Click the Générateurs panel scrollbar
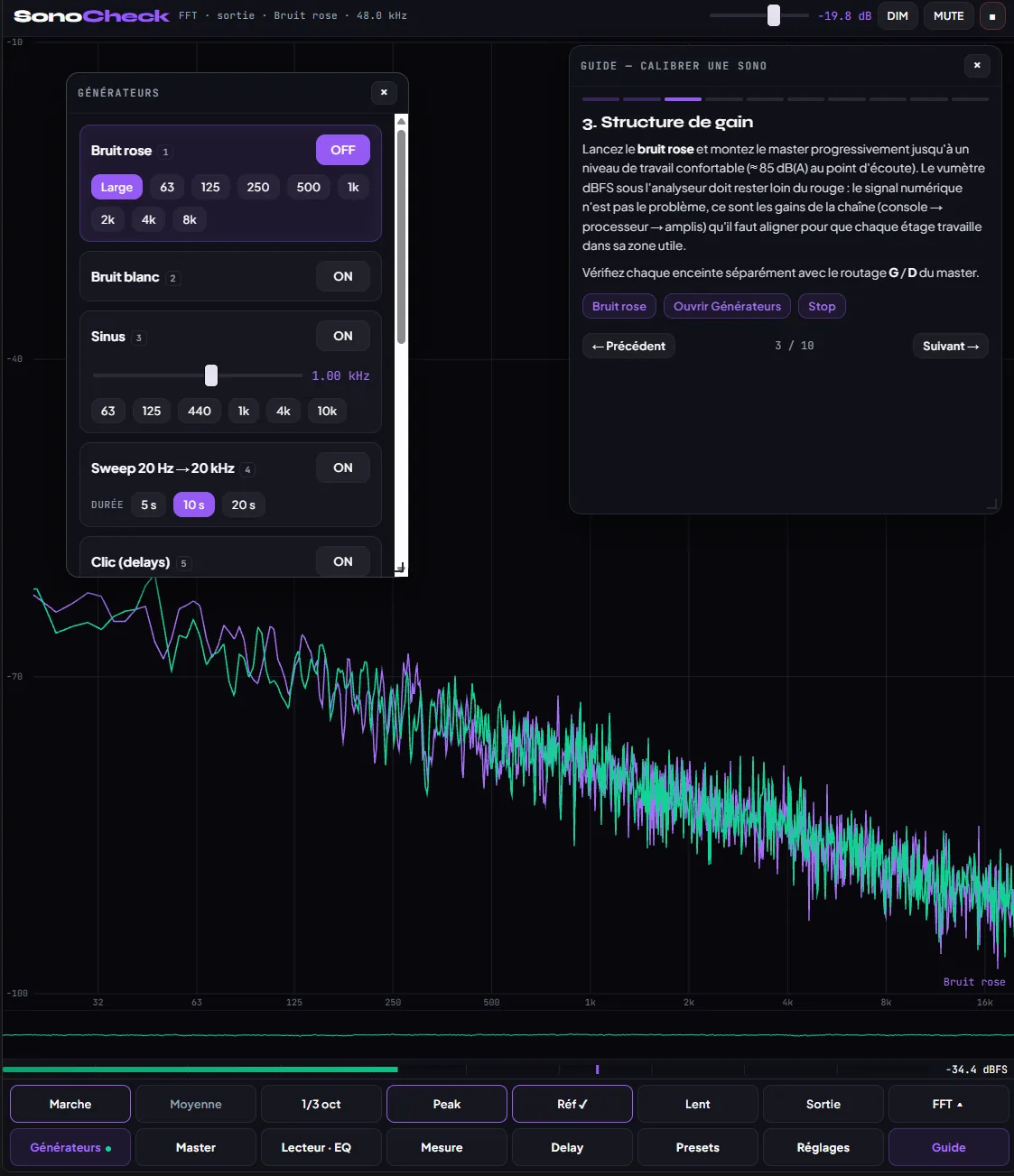The width and height of the screenshot is (1014, 1176). (x=401, y=236)
